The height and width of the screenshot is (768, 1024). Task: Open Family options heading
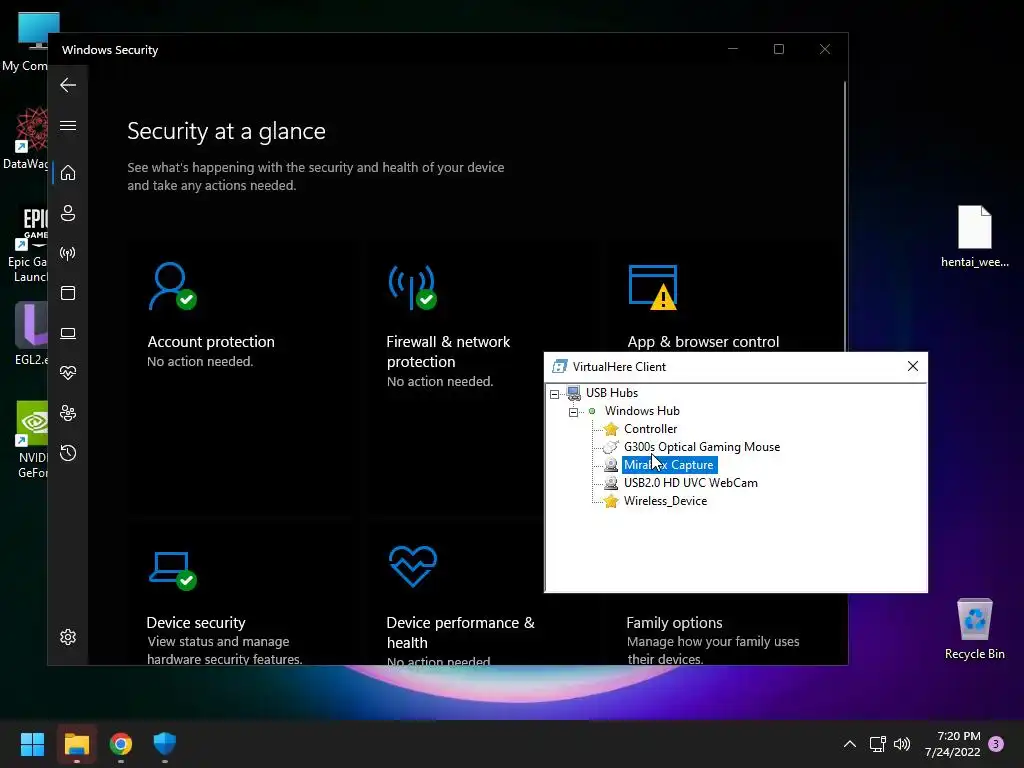[x=674, y=622]
